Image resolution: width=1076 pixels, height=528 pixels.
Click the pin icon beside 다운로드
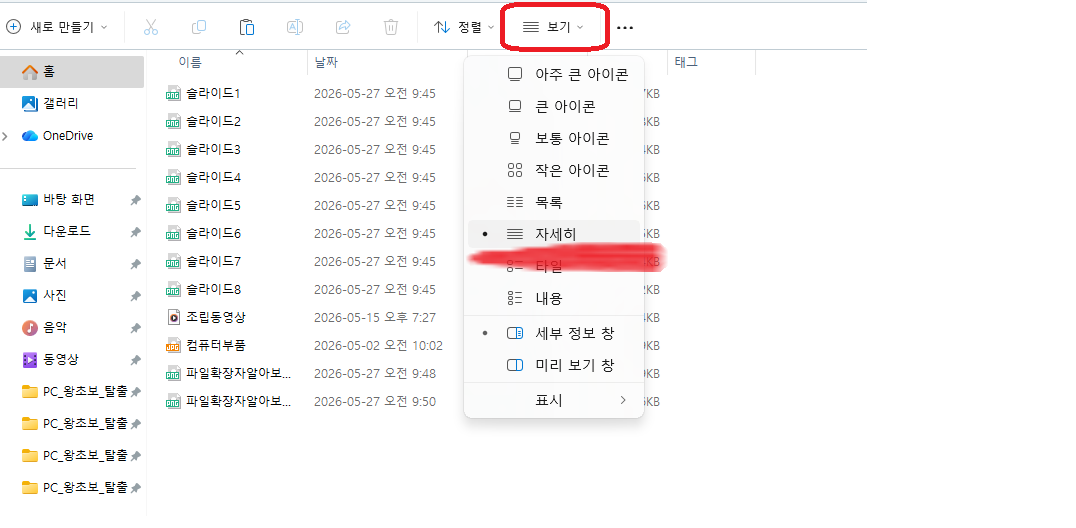pyautogui.click(x=135, y=232)
